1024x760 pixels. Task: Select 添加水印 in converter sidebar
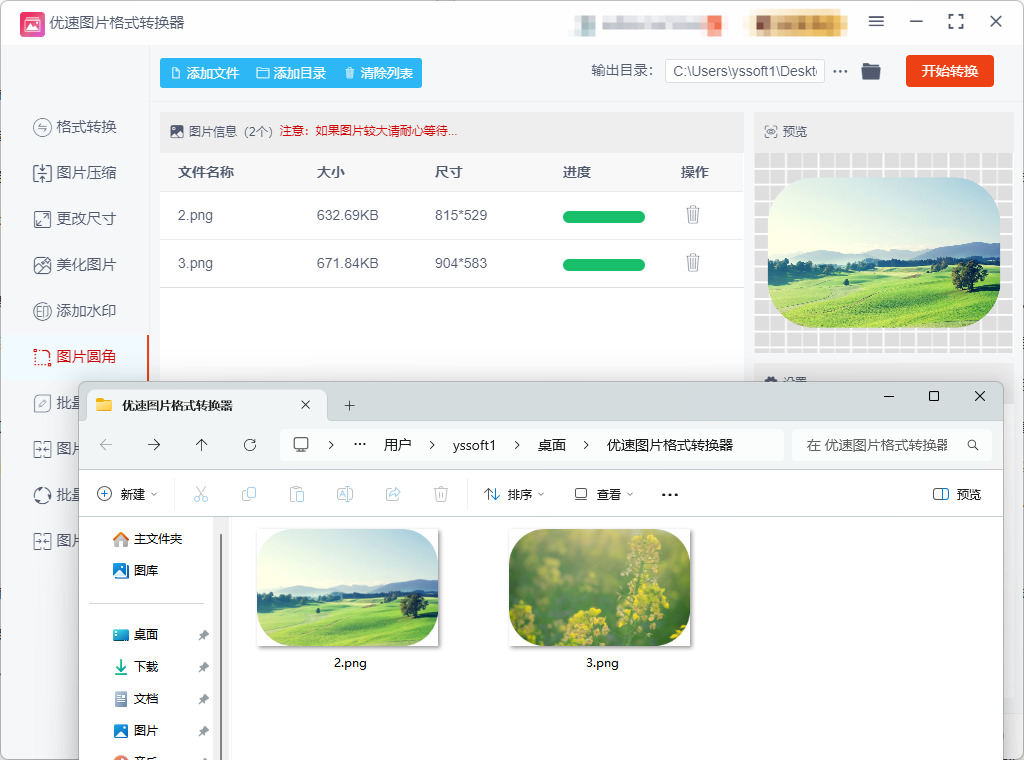click(x=75, y=311)
